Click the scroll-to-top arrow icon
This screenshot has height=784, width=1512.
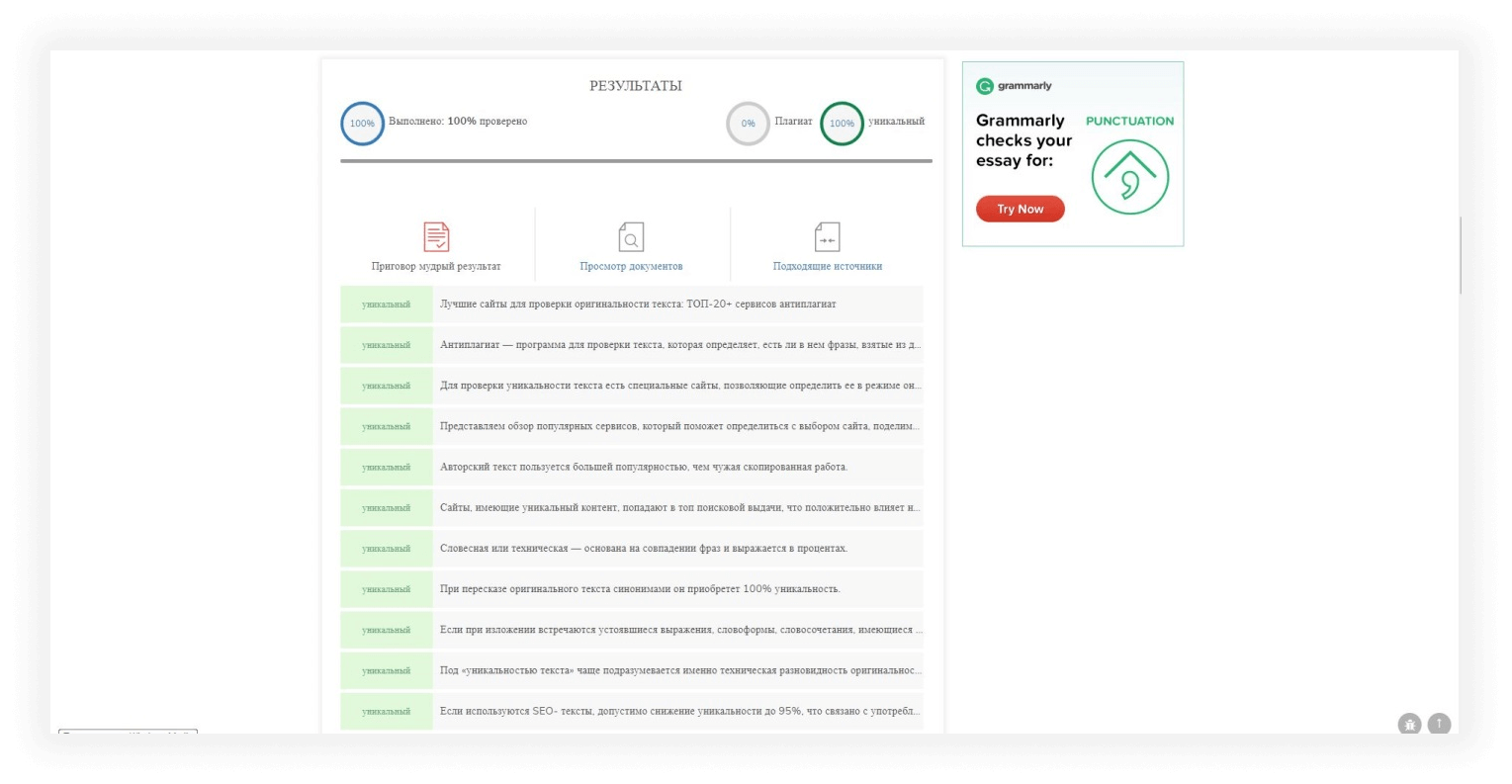[x=1439, y=724]
